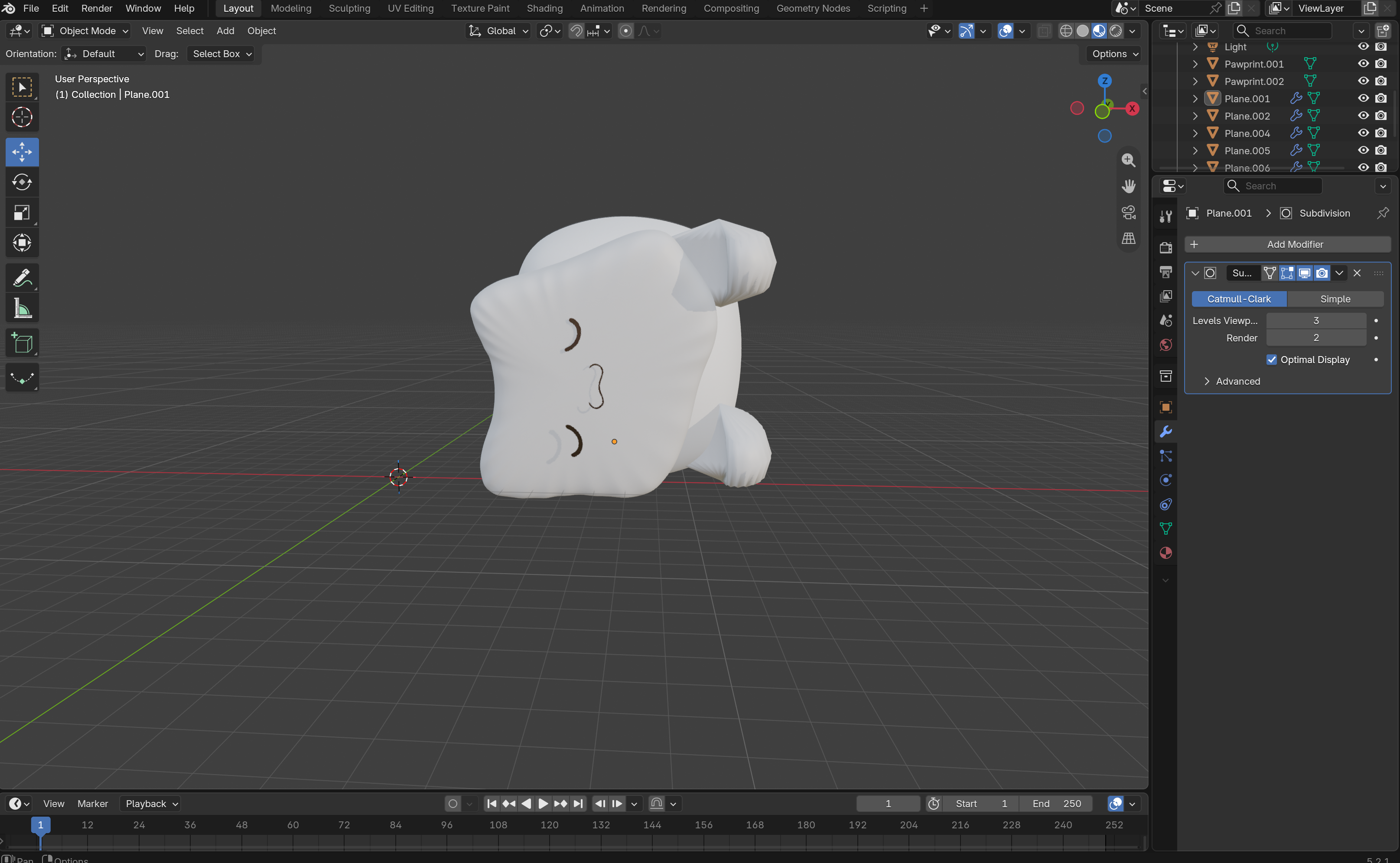Open Orientation Default dropdown

104,54
